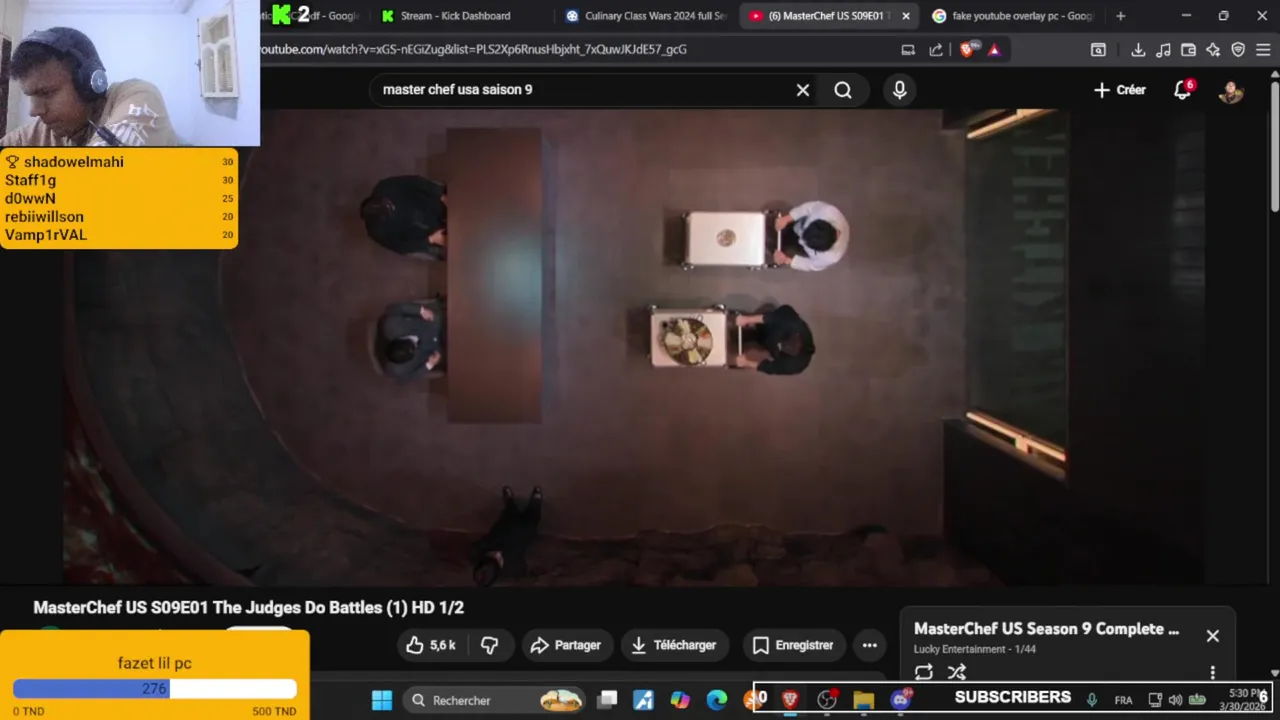Click the Créer button
Screen dimensions: 1280x720
[x=1119, y=90]
